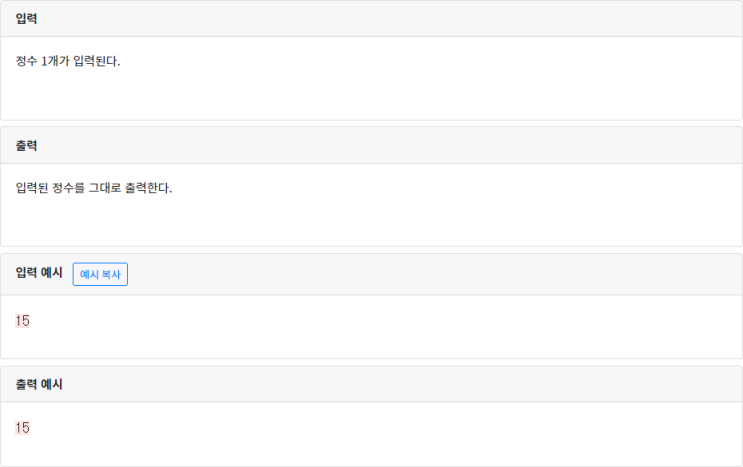The width and height of the screenshot is (743, 467).
Task: Click the word 1개가 in input description
Action: click(55, 62)
